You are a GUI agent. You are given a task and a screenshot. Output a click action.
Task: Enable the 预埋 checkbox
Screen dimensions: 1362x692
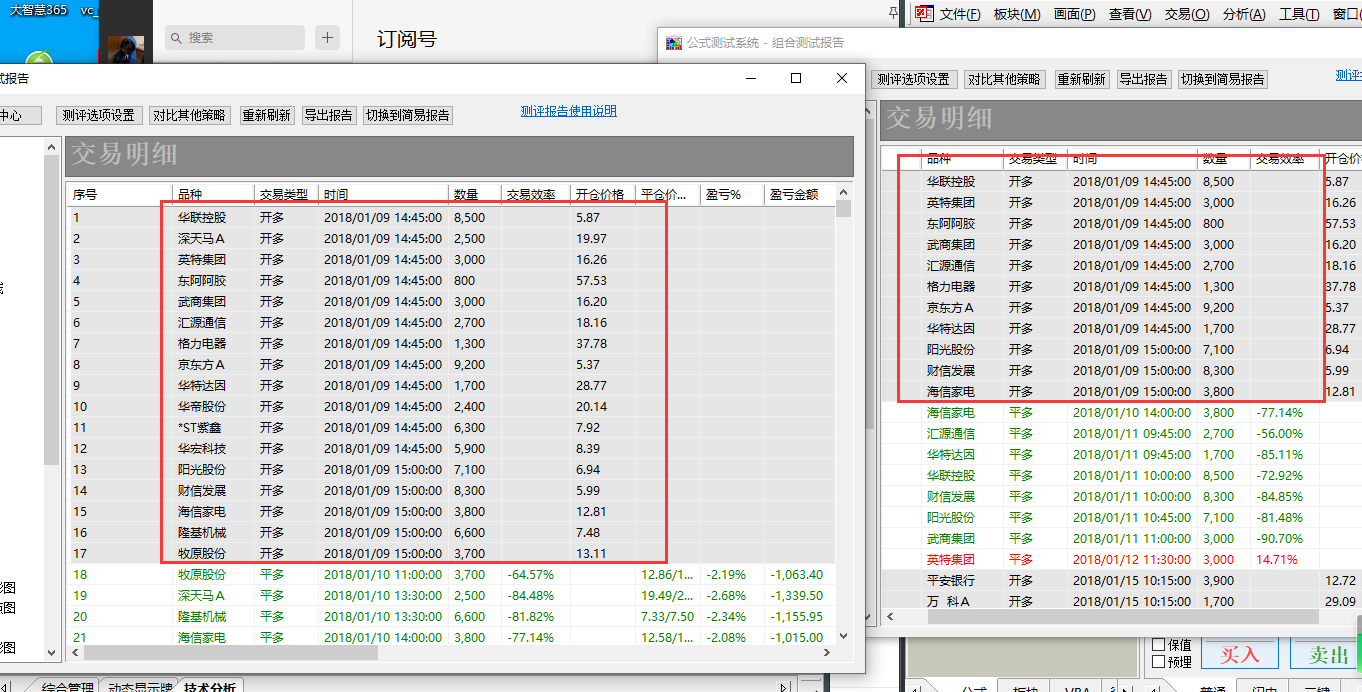tap(1159, 661)
